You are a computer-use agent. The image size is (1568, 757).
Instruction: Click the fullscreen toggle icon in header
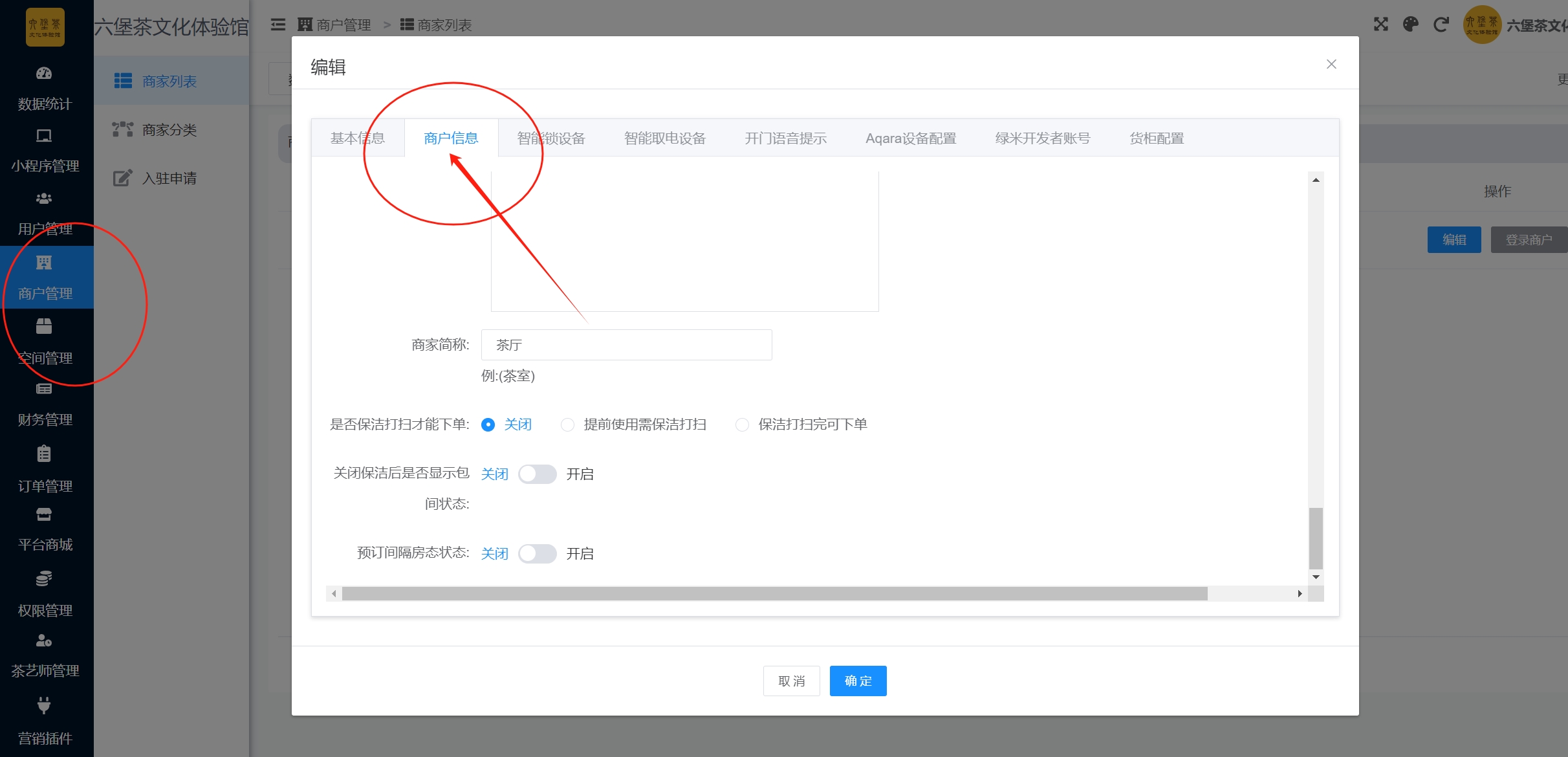point(1381,25)
